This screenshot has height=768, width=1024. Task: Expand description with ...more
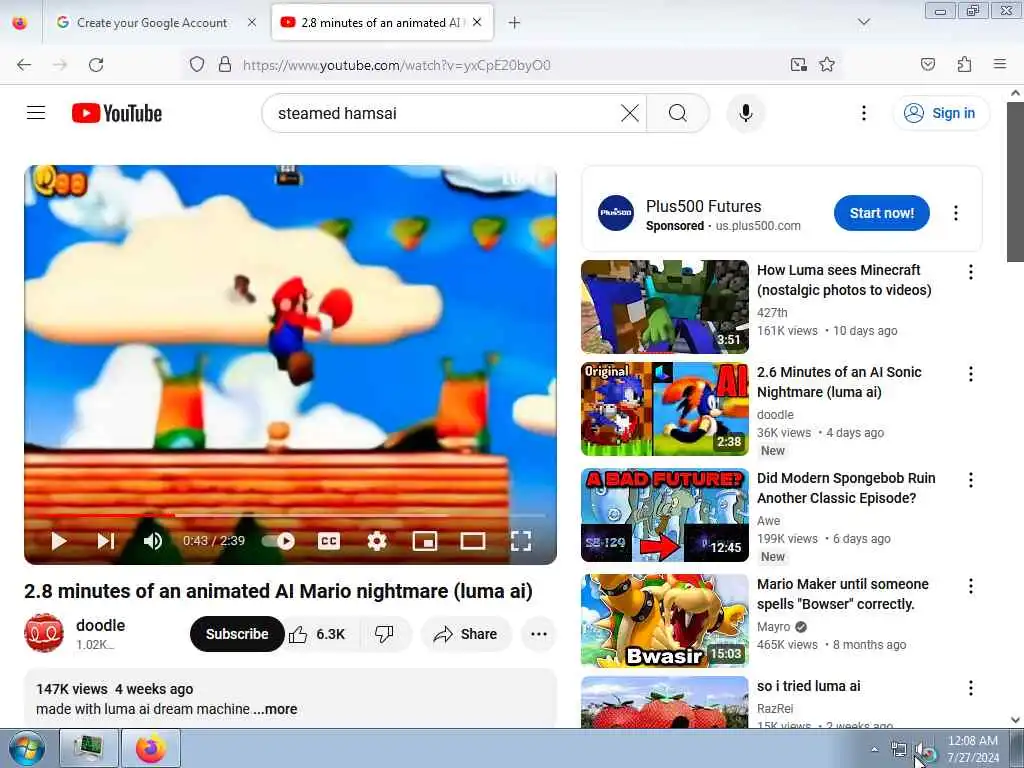coord(275,709)
